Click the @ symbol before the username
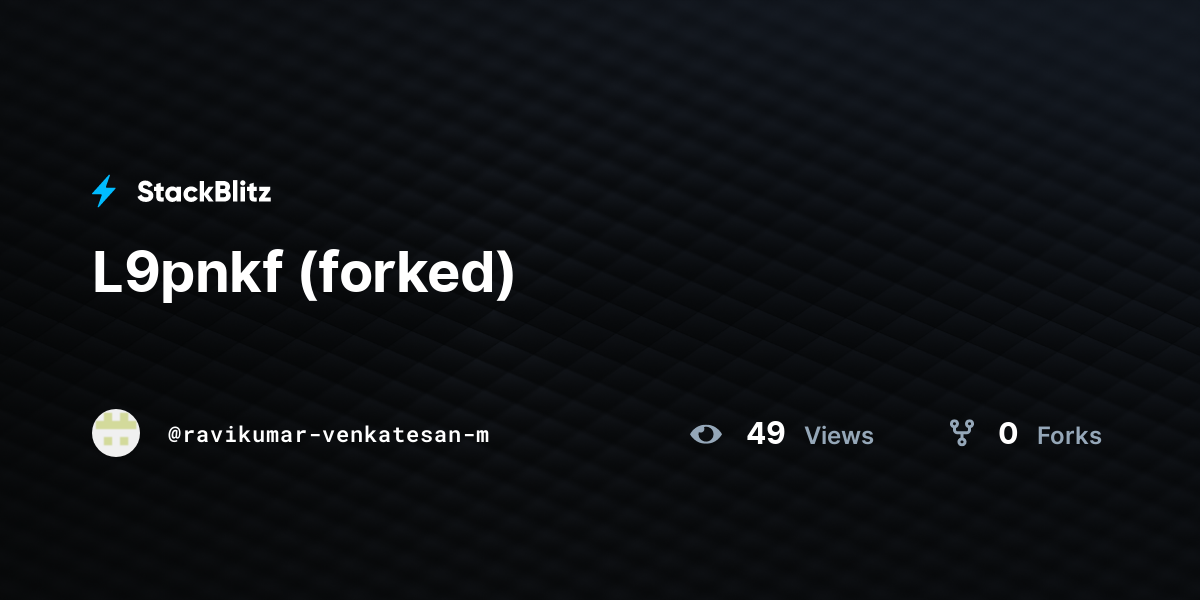Screen dimensions: 1200x600 click(x=174, y=435)
